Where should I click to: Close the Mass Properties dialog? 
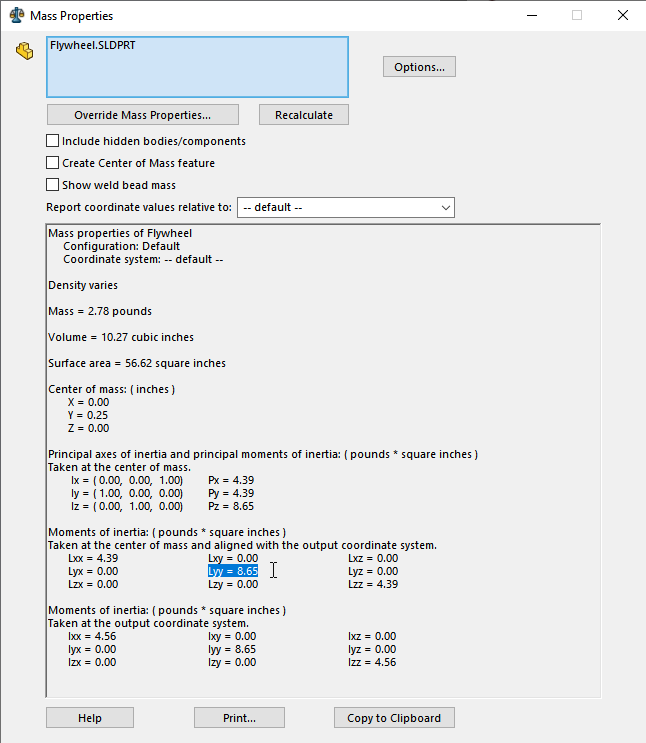click(622, 15)
